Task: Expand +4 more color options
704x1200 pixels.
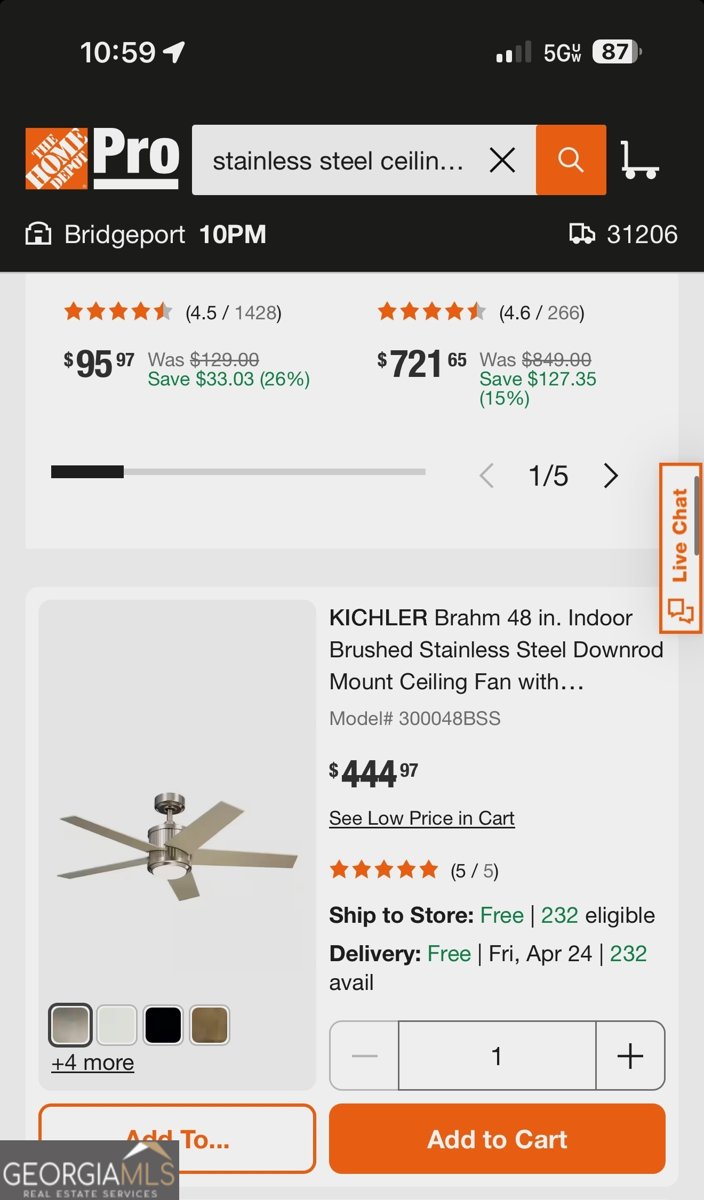Action: [x=93, y=1063]
